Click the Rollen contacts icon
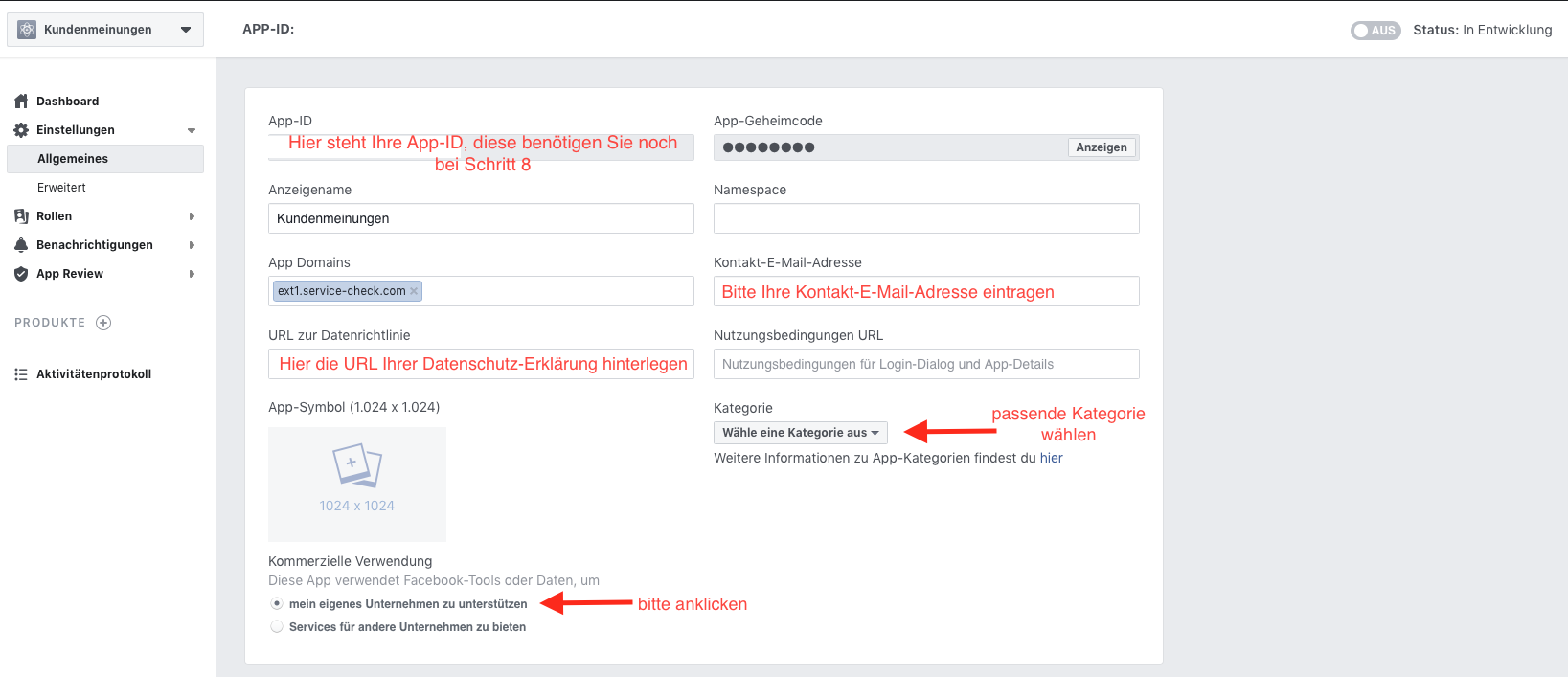This screenshot has width=1568, height=677. click(x=21, y=216)
